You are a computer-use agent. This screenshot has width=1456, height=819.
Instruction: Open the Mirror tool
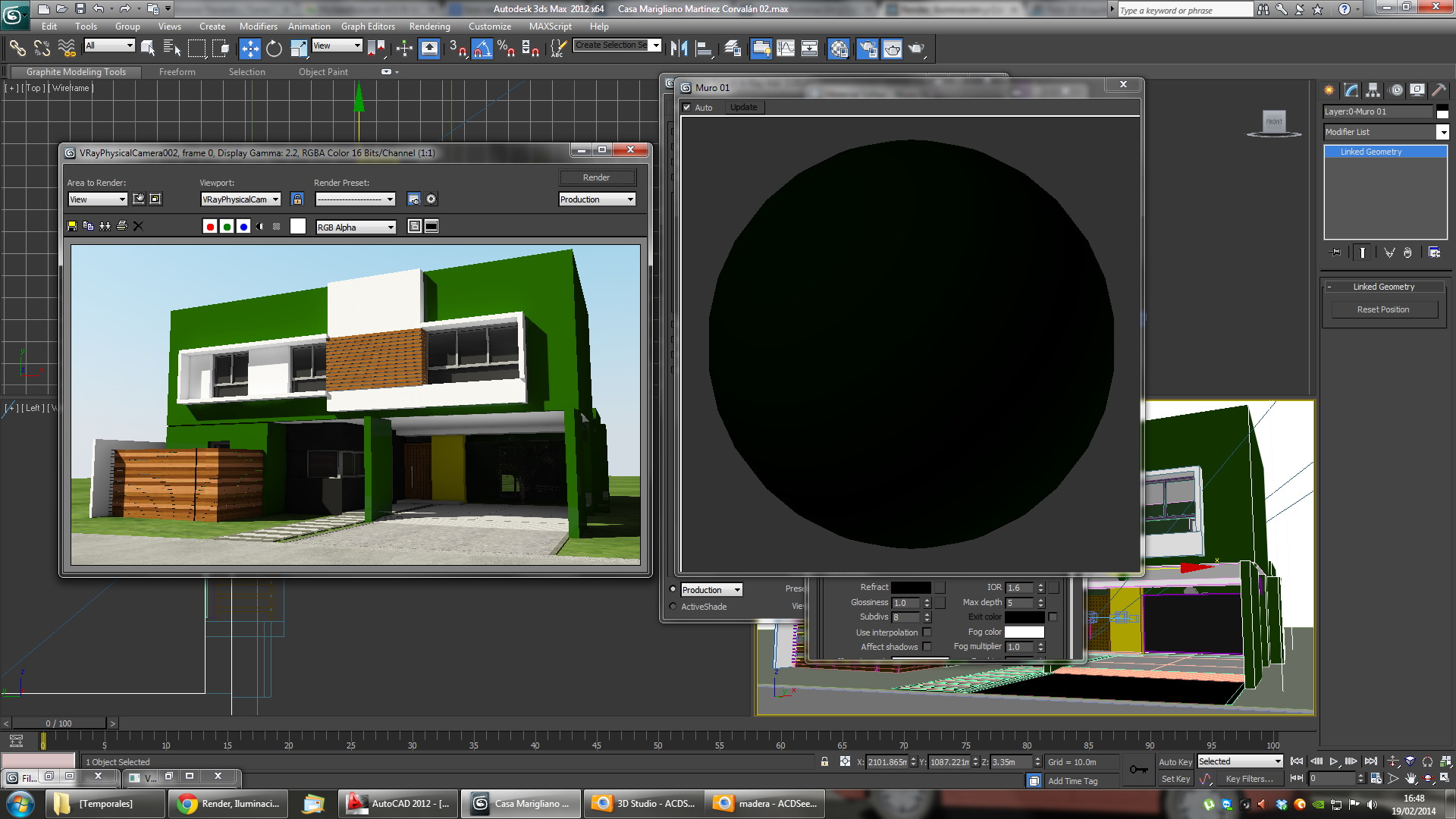[x=679, y=49]
